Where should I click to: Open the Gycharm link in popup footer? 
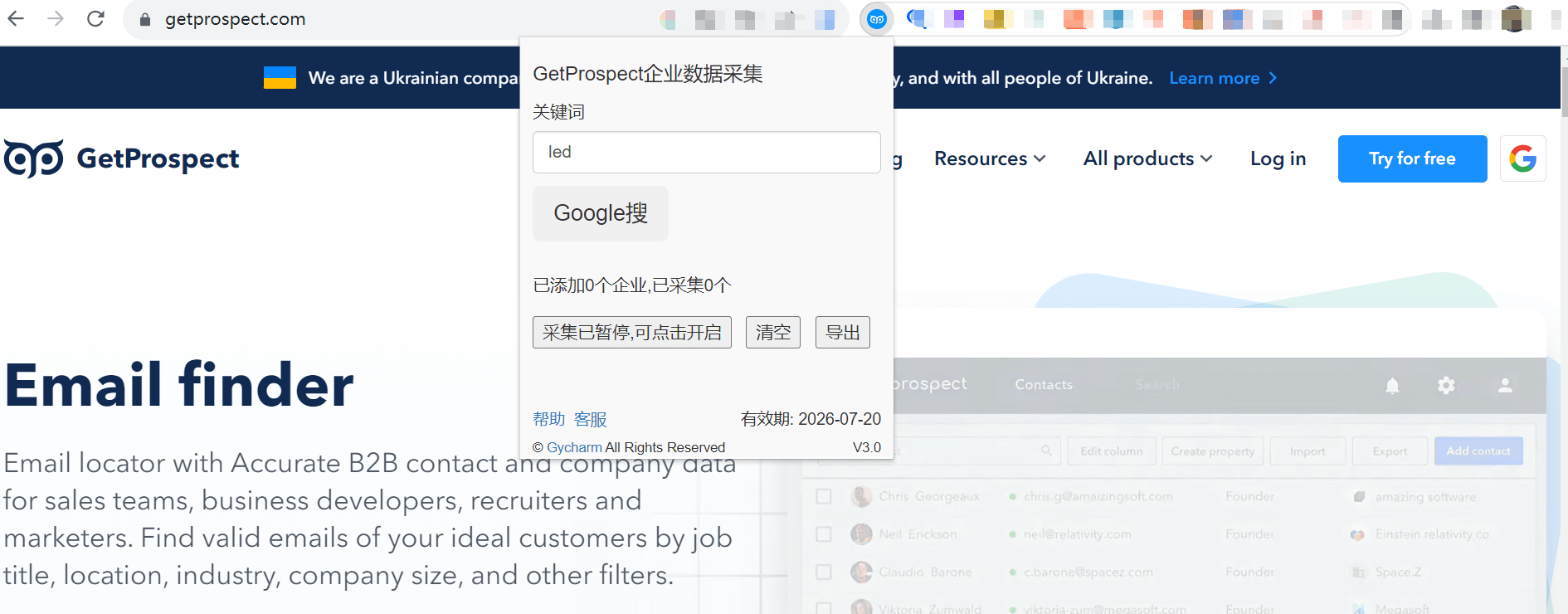574,447
